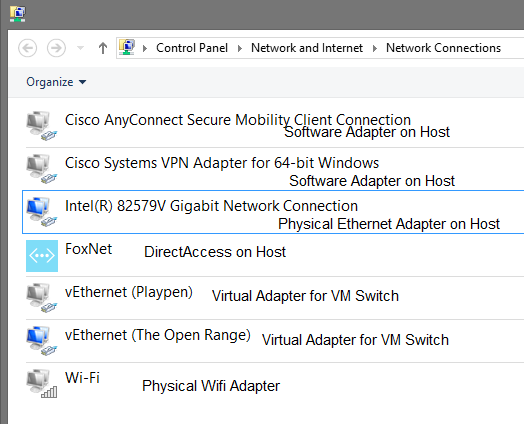The width and height of the screenshot is (524, 424).
Task: Select the Cisco Systems VPN Adapter icon
Action: [42, 169]
